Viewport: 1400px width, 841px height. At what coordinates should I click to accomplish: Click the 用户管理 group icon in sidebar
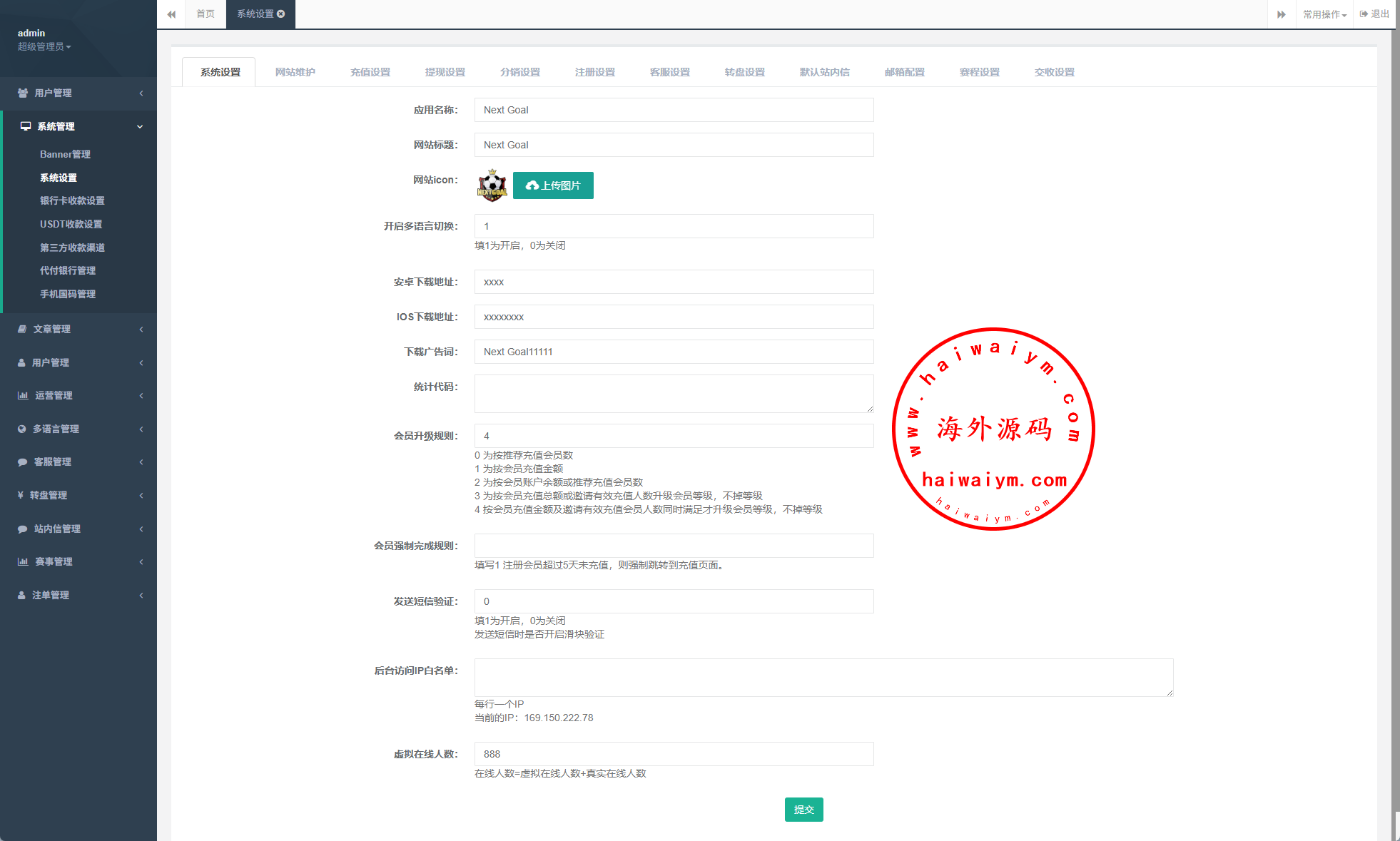point(23,93)
